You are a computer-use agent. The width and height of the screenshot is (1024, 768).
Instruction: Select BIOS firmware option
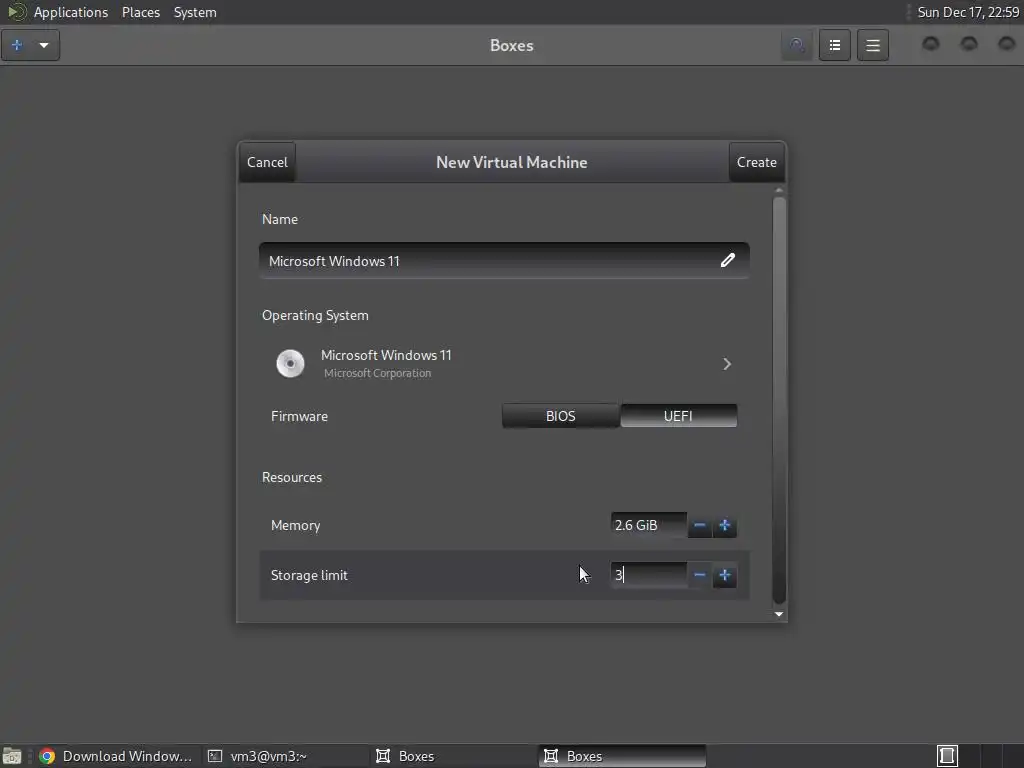[x=560, y=416]
